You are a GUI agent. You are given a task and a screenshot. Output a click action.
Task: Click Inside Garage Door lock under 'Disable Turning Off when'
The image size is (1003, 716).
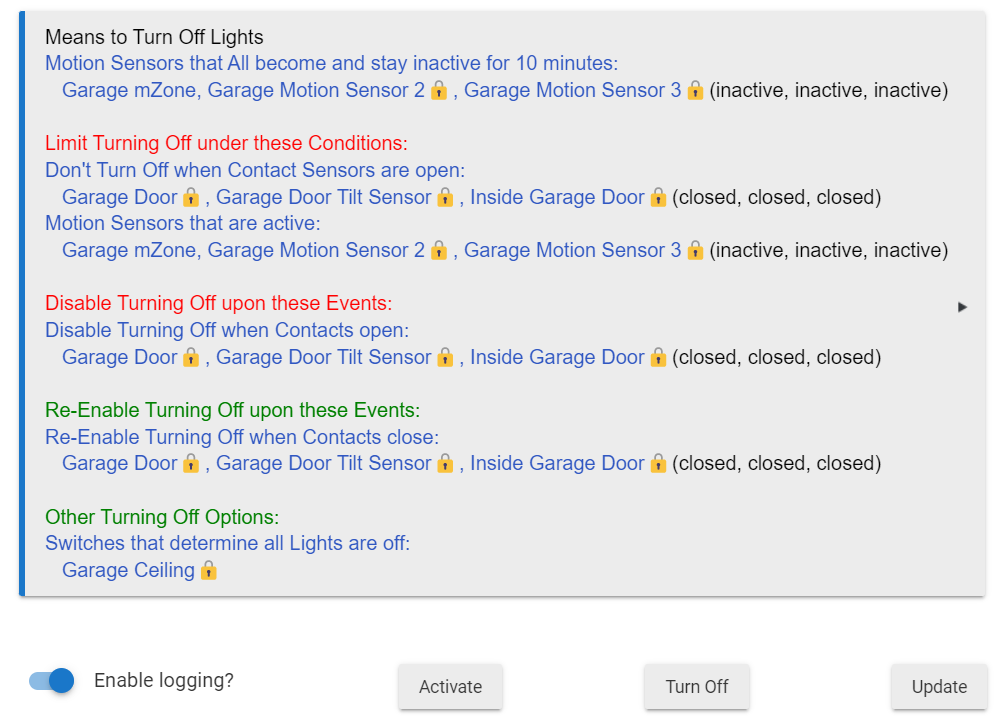pyautogui.click(x=658, y=357)
